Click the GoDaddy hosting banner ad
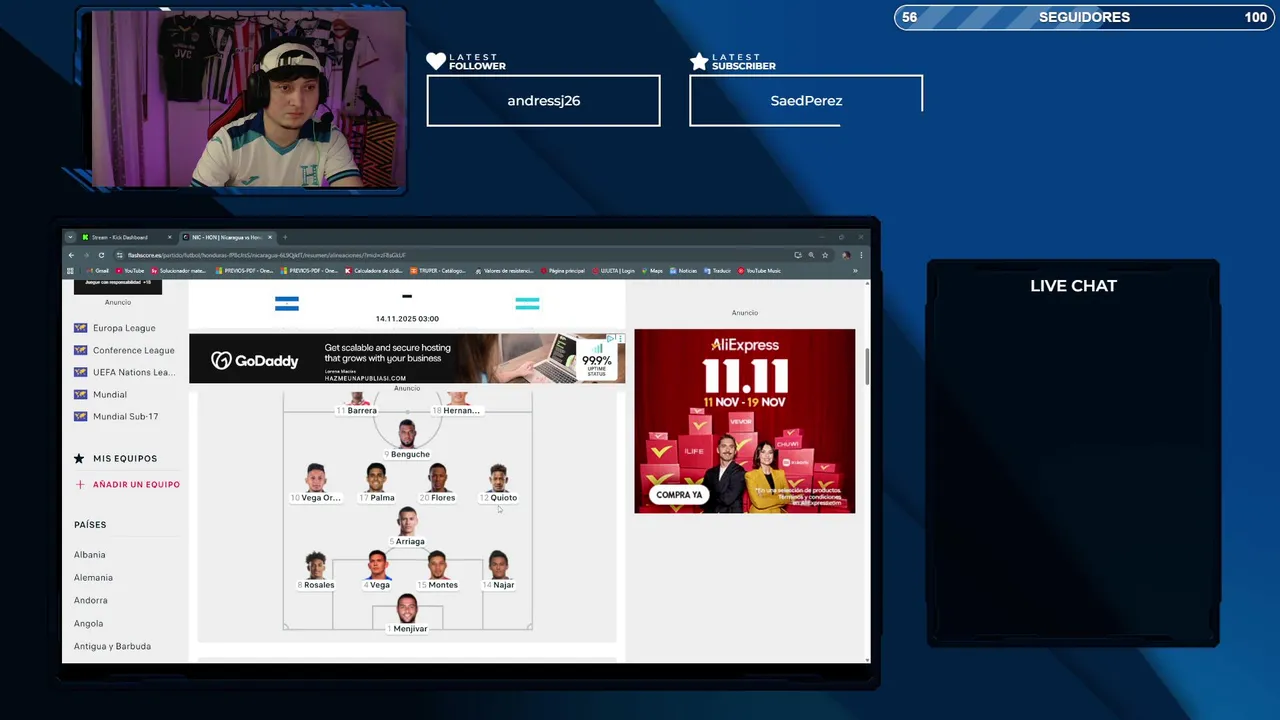Image resolution: width=1280 pixels, height=720 pixels. (x=407, y=358)
